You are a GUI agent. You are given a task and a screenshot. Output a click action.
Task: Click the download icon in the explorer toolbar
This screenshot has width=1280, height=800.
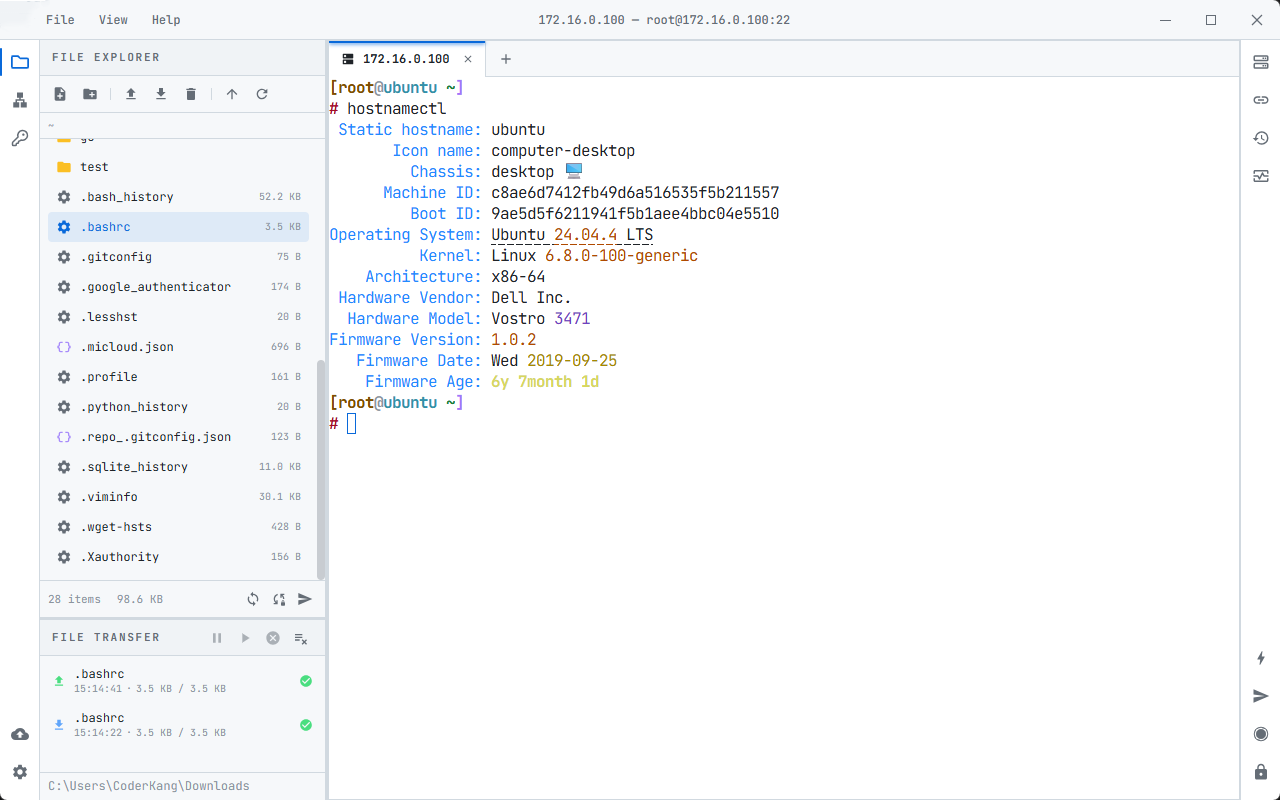pyautogui.click(x=161, y=94)
